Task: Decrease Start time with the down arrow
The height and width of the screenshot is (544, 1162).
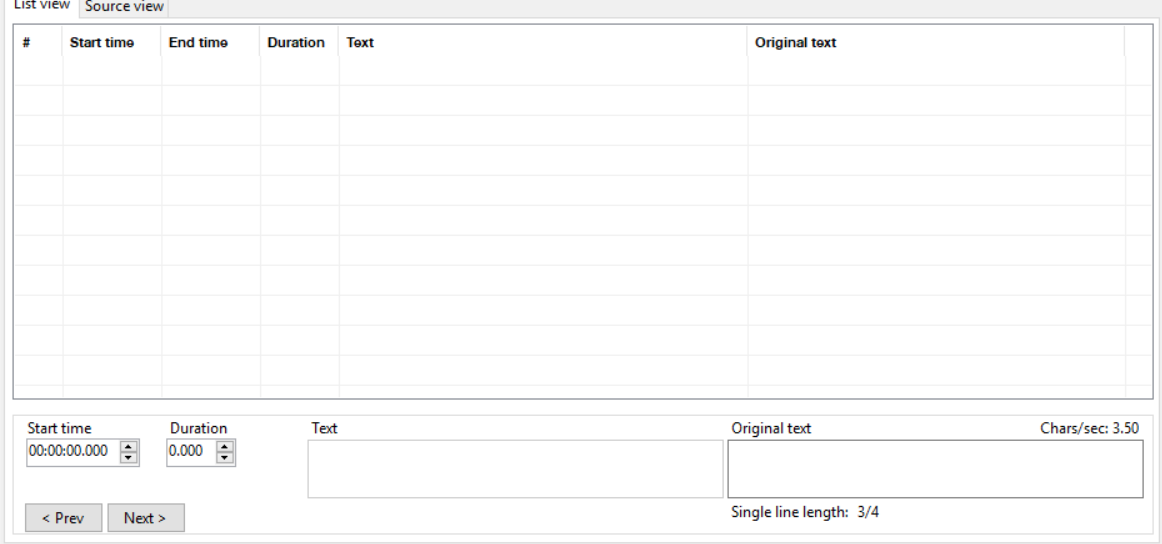Action: coord(128,458)
